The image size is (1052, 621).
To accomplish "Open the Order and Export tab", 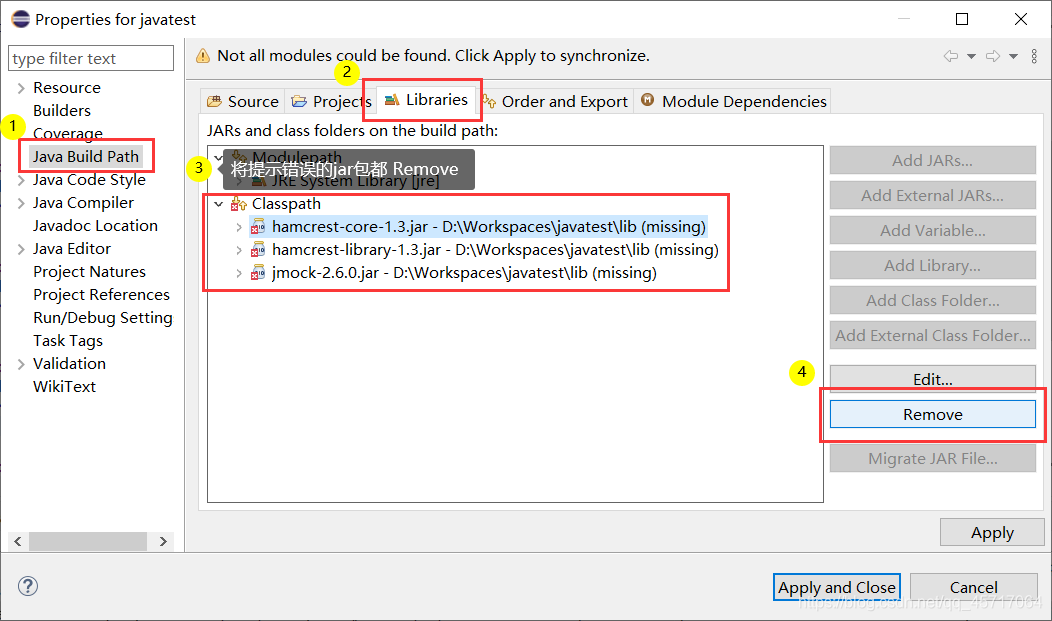I will coord(556,101).
